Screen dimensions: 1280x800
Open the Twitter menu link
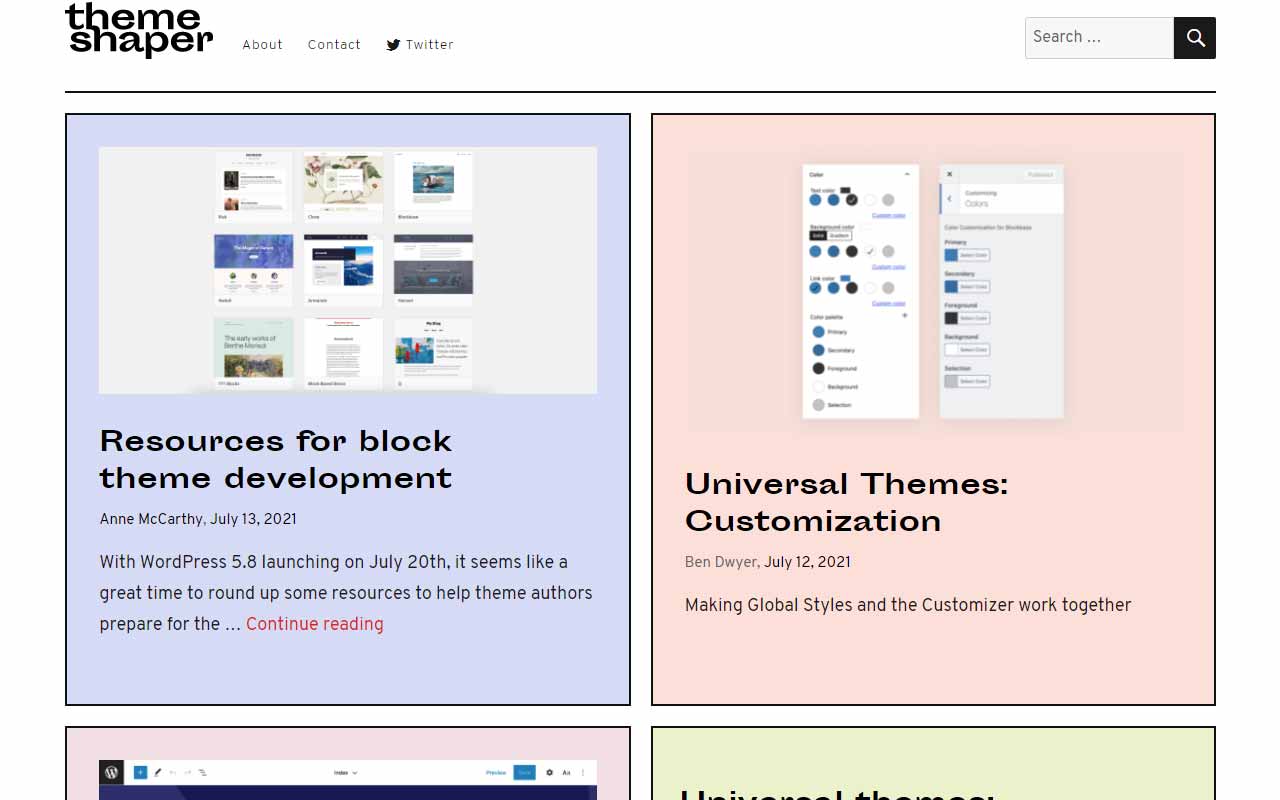420,45
